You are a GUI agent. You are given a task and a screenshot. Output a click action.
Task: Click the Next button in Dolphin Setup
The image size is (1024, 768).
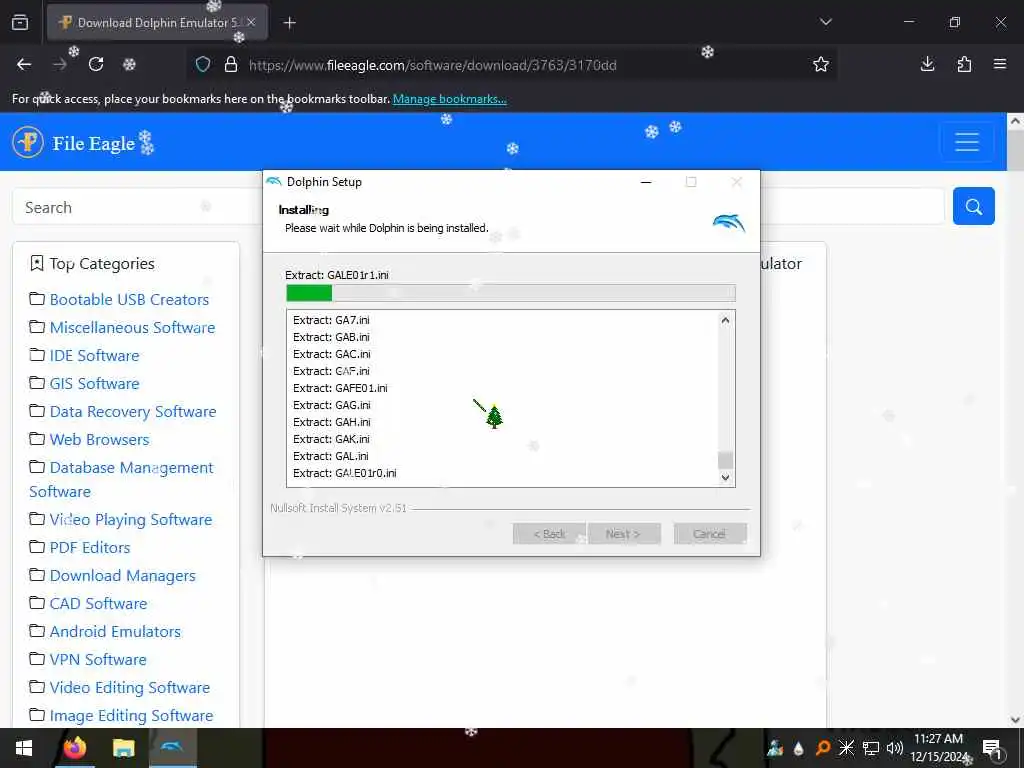pyautogui.click(x=624, y=534)
